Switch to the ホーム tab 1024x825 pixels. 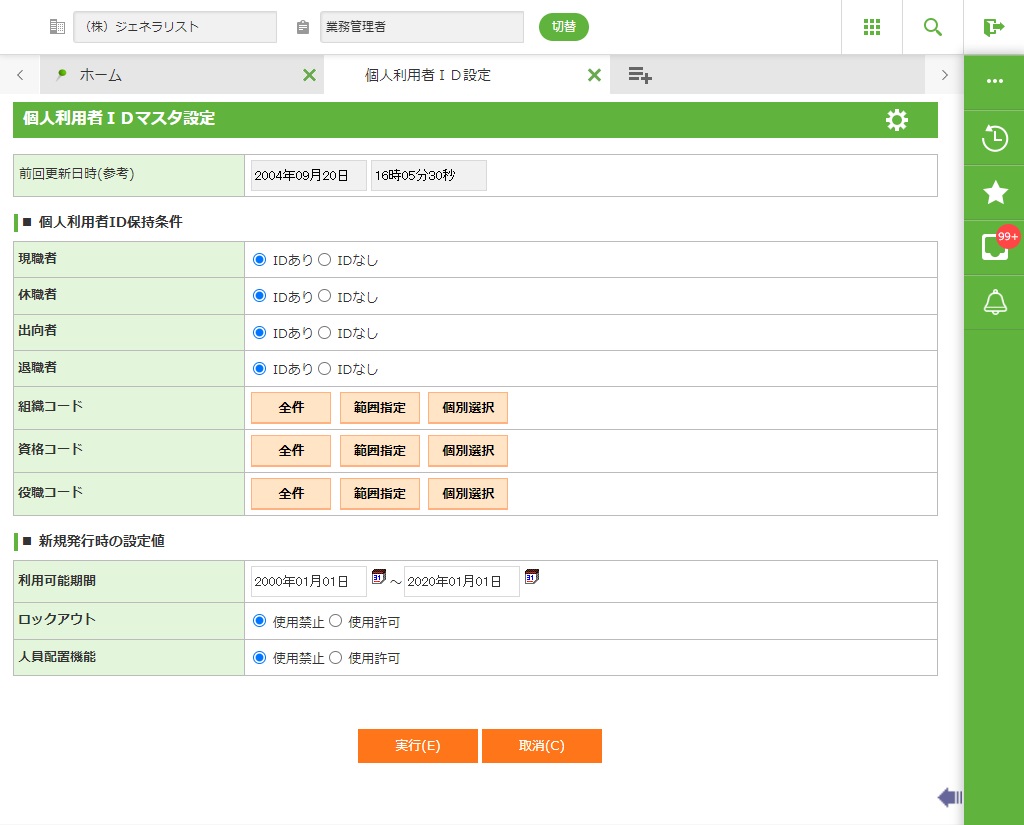click(x=100, y=75)
